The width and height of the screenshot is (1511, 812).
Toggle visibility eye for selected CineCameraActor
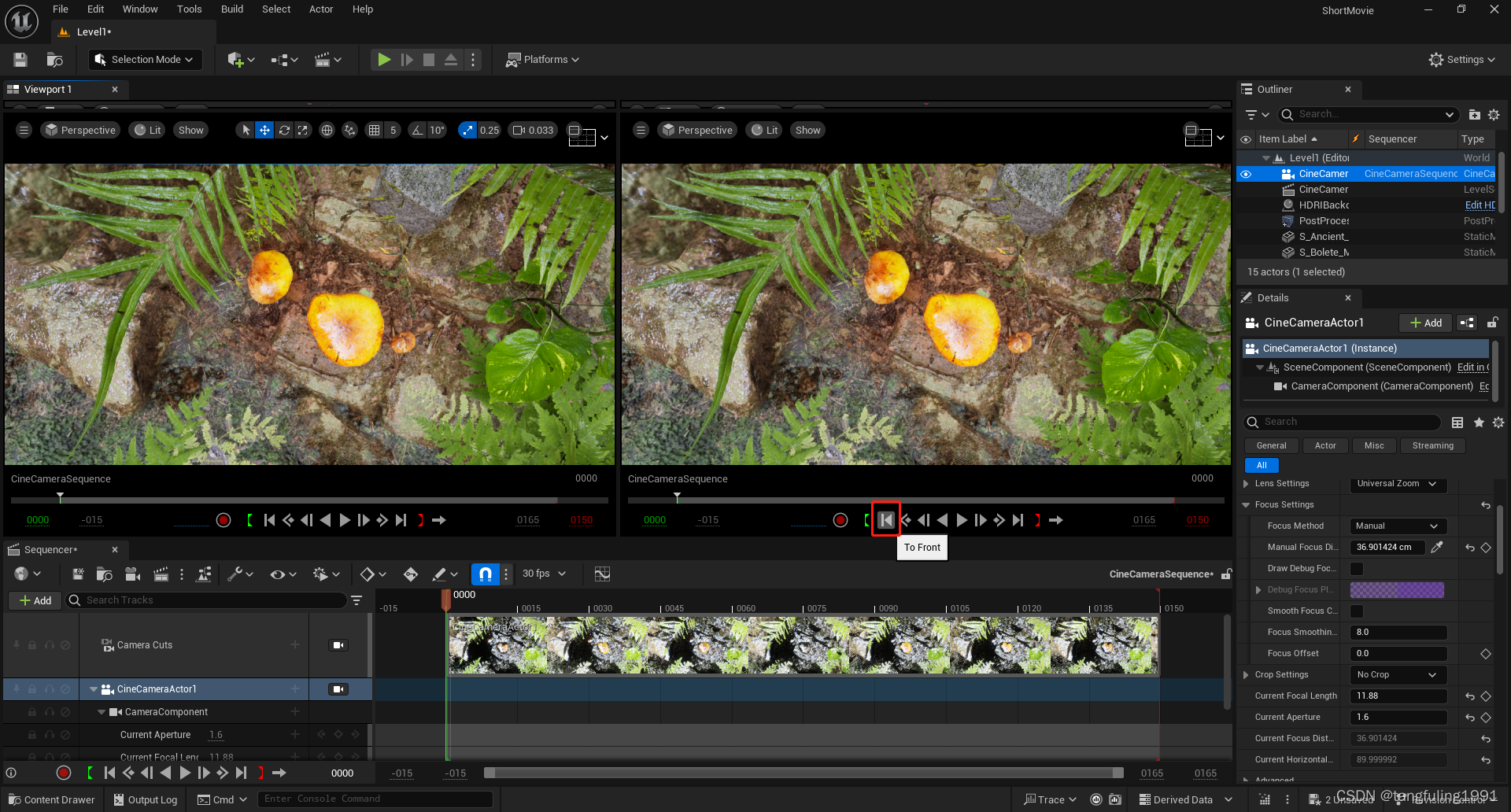(1246, 174)
